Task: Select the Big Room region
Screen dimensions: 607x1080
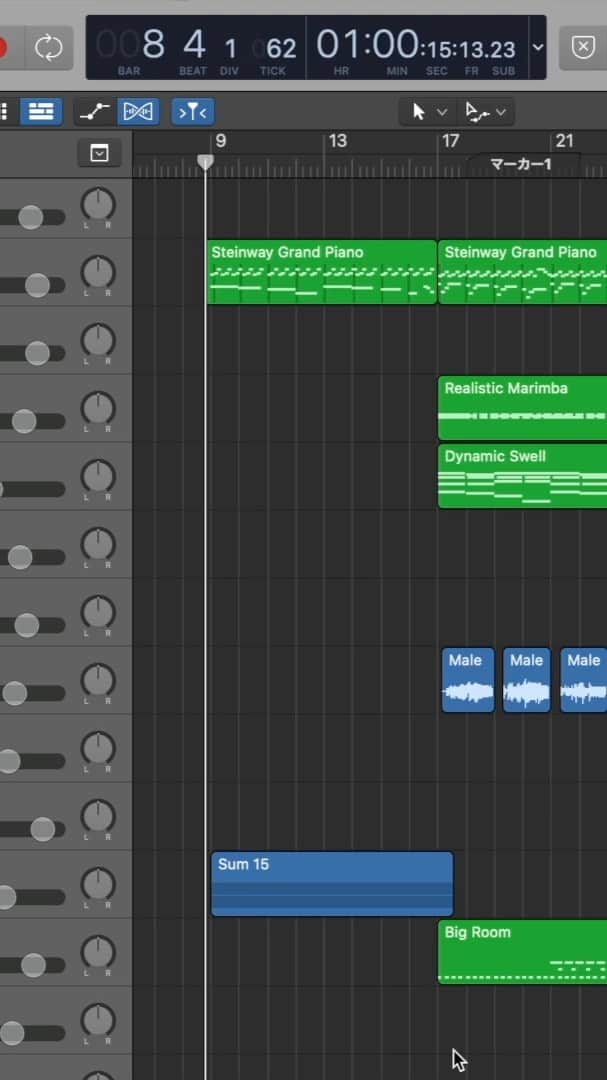Action: click(x=523, y=952)
